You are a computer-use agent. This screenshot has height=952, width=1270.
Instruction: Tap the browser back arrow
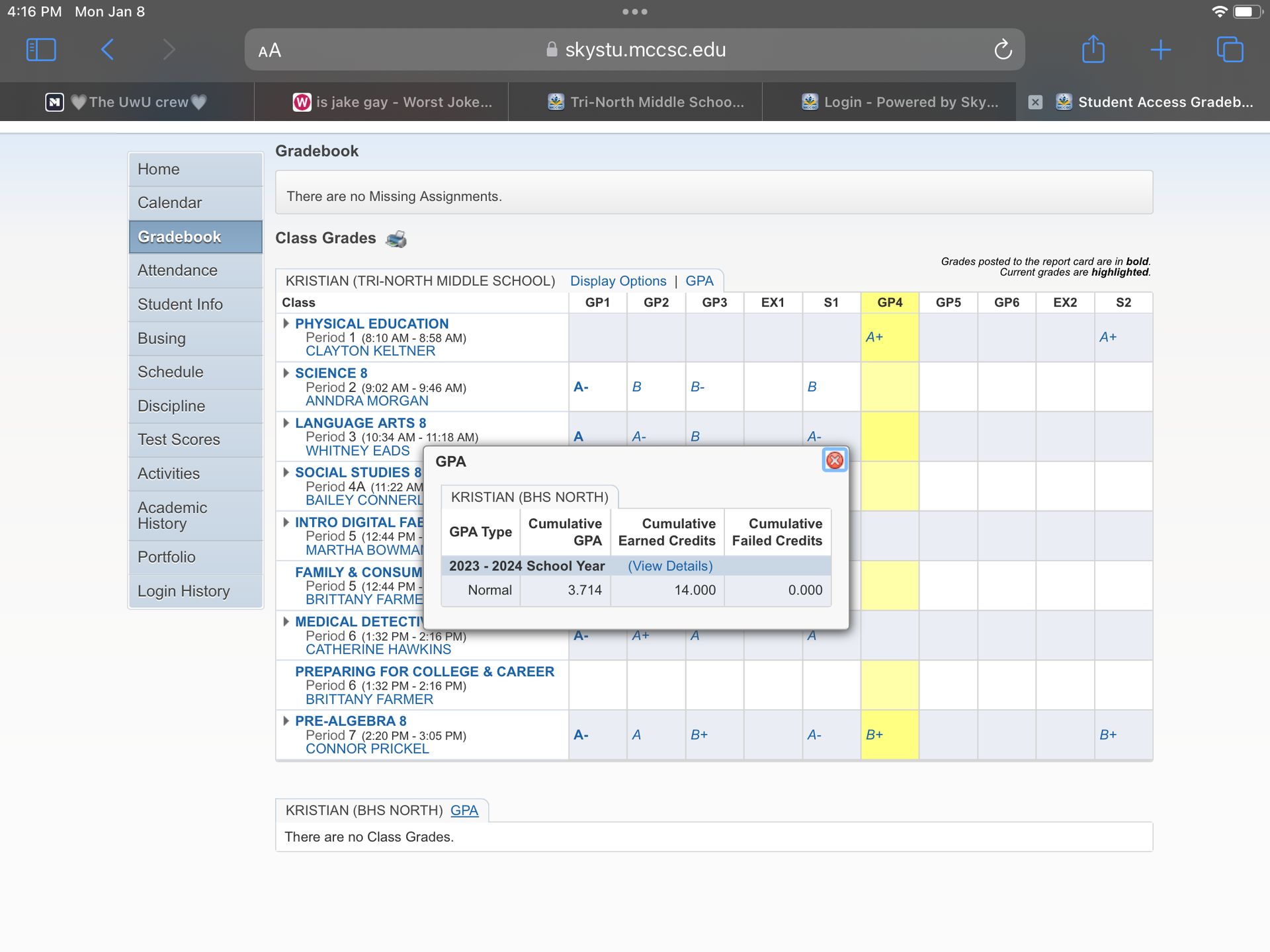108,50
